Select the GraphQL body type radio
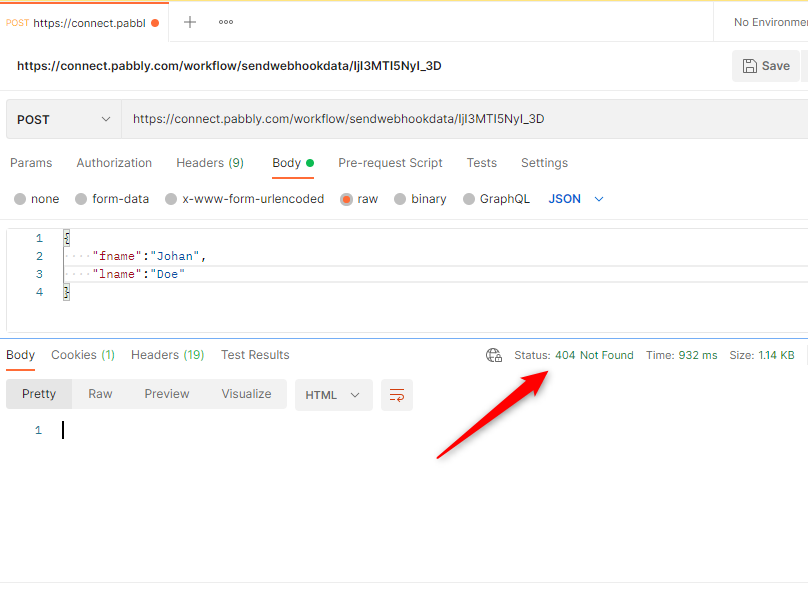Viewport: 808px width, 599px height. [468, 199]
